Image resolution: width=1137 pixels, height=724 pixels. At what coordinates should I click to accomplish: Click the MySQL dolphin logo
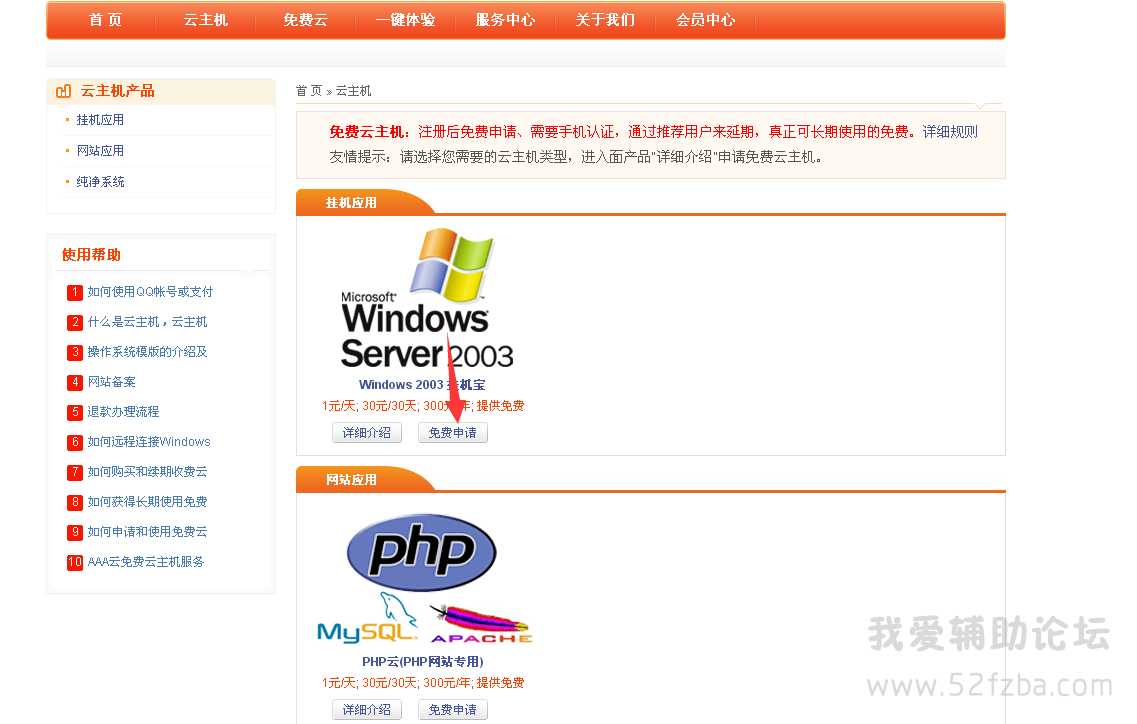click(367, 618)
